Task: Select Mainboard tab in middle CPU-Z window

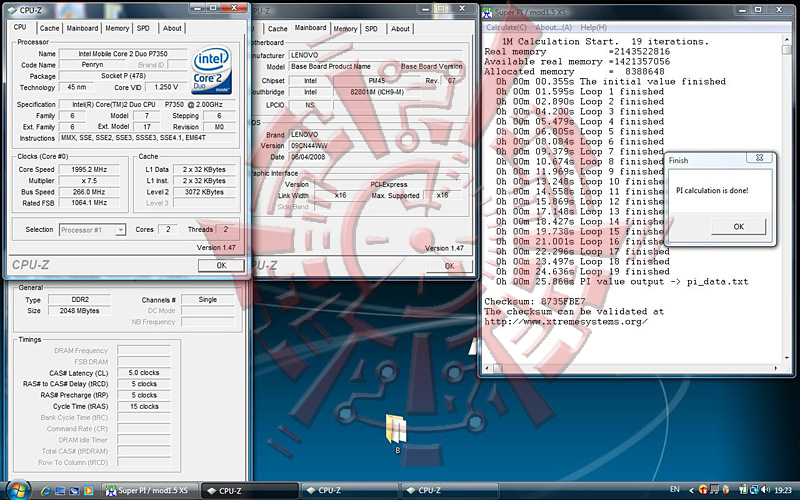Action: pos(310,28)
